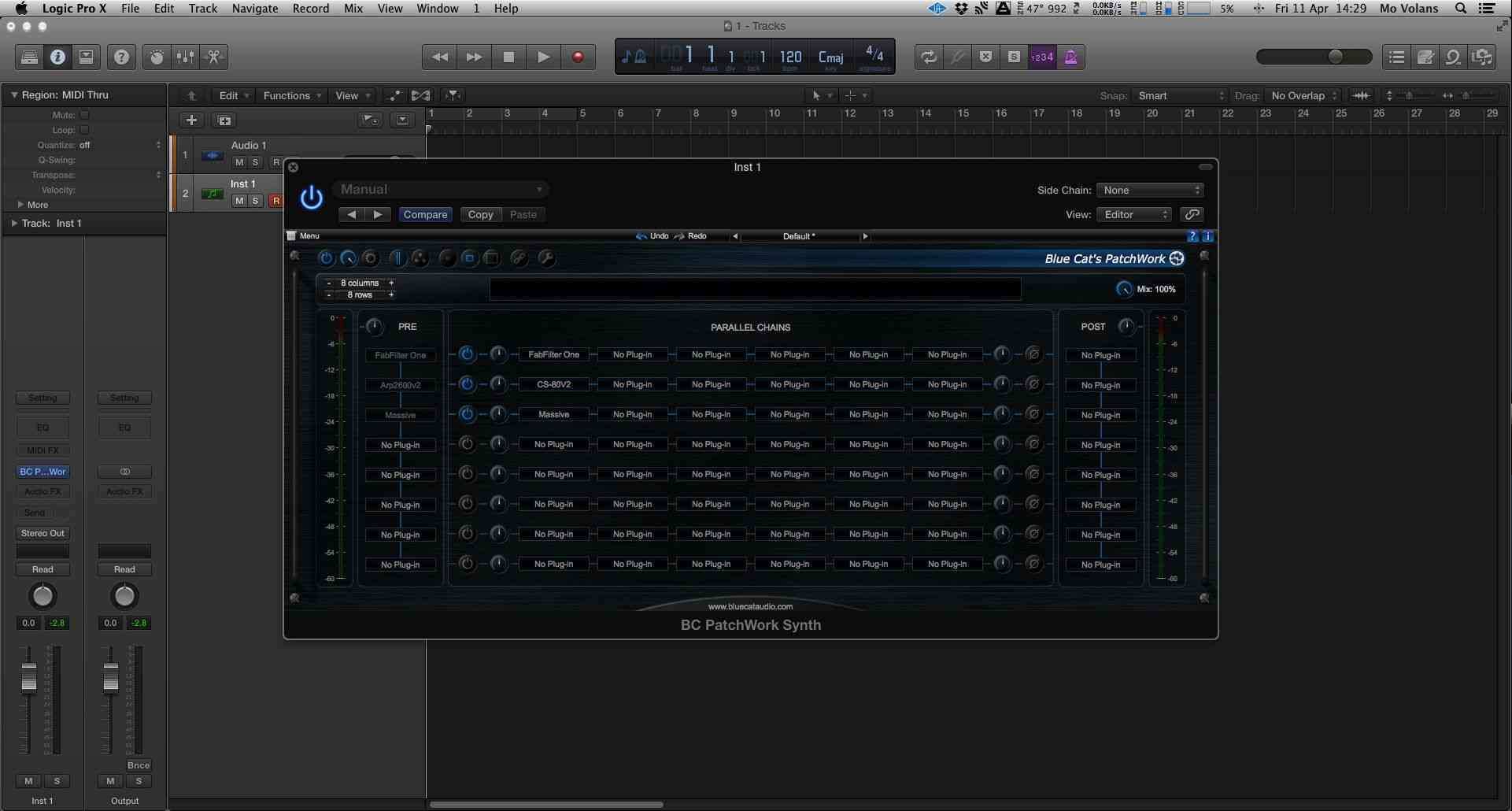Image resolution: width=1512 pixels, height=811 pixels.
Task: Toggle the plug-in power bypass button
Action: [311, 197]
